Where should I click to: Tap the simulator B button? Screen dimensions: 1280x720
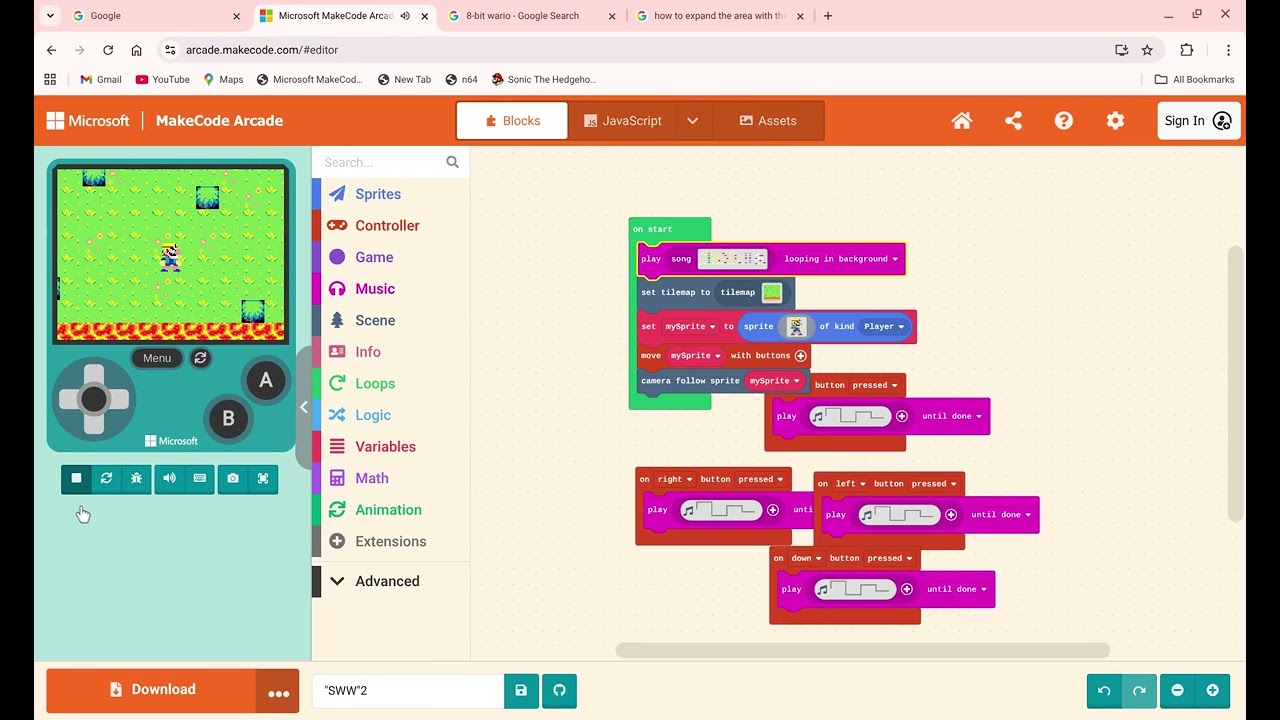pos(228,418)
